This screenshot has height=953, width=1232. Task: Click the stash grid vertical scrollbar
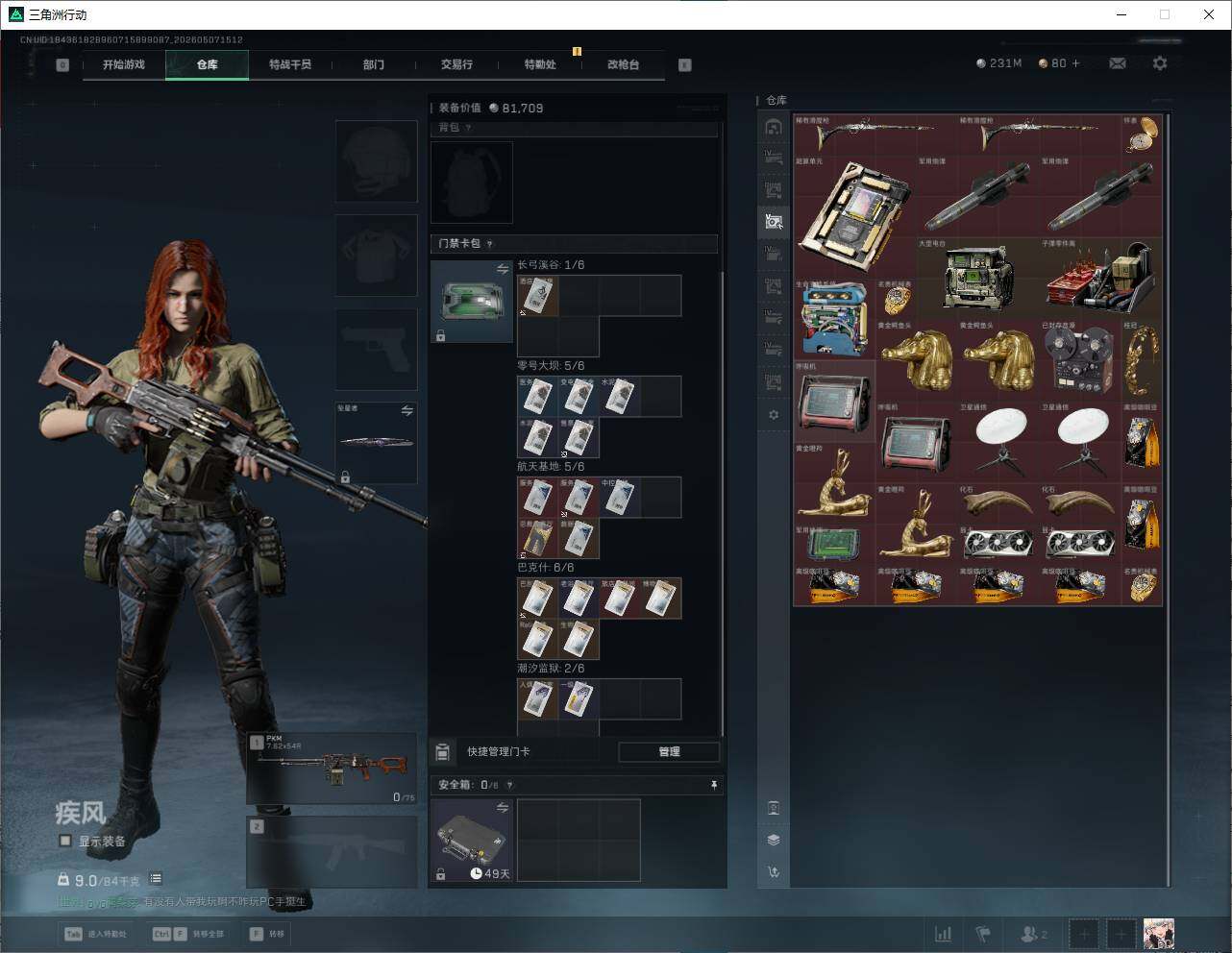[x=1169, y=500]
